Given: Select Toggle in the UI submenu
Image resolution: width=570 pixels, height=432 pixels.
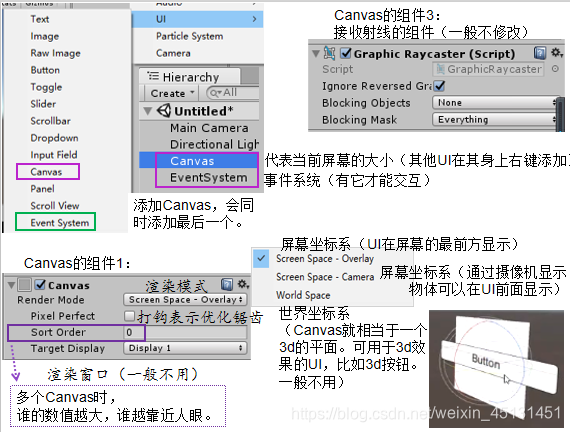Looking at the screenshot, I should [x=46, y=87].
